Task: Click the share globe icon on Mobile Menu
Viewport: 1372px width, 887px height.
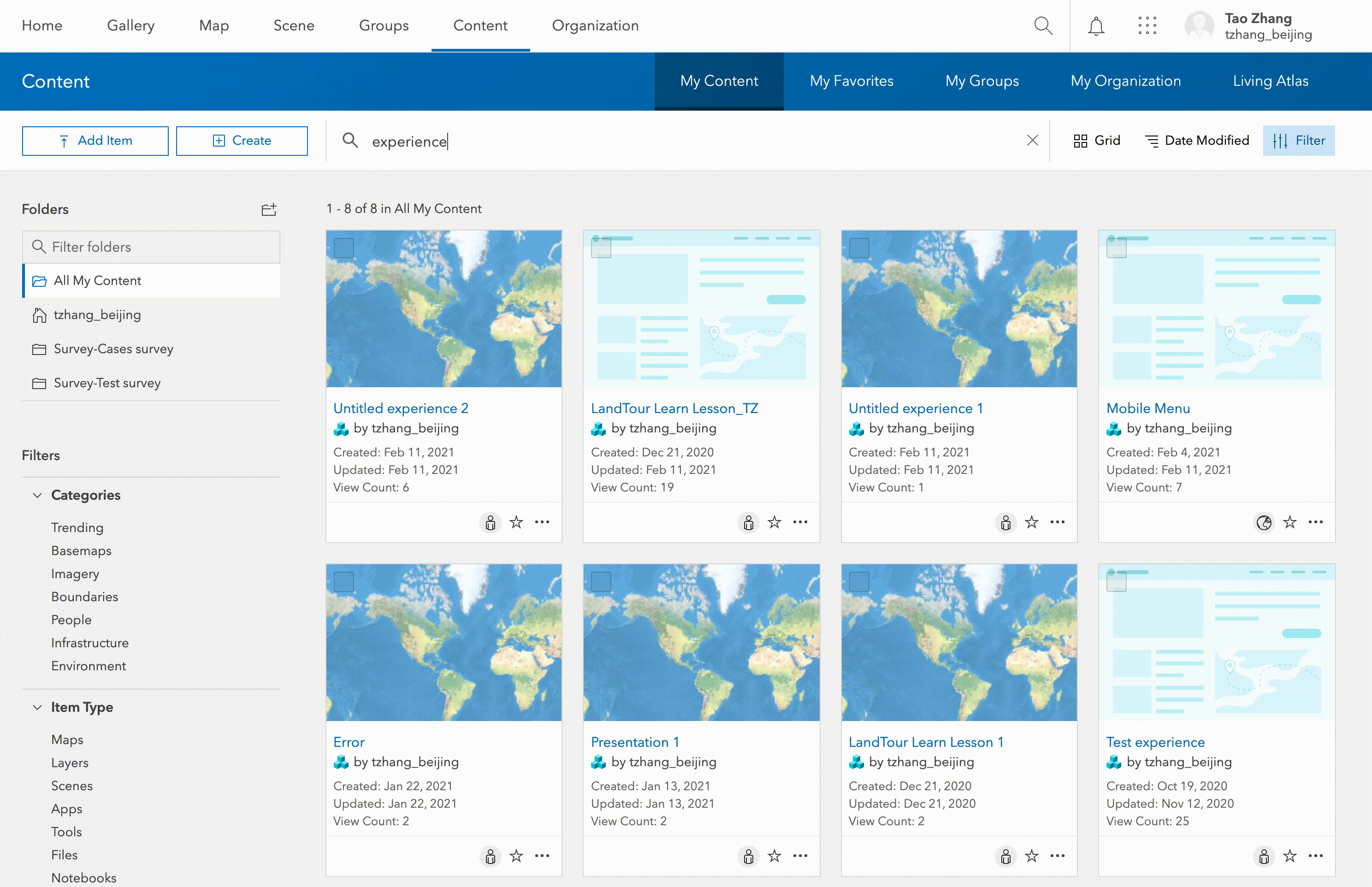Action: 1264,522
